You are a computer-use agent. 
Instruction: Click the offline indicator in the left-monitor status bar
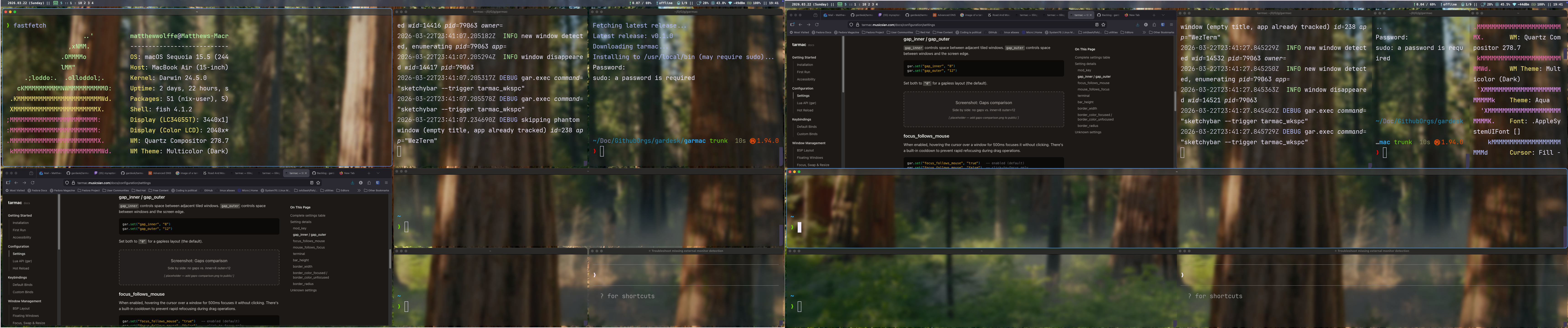(x=665, y=3)
